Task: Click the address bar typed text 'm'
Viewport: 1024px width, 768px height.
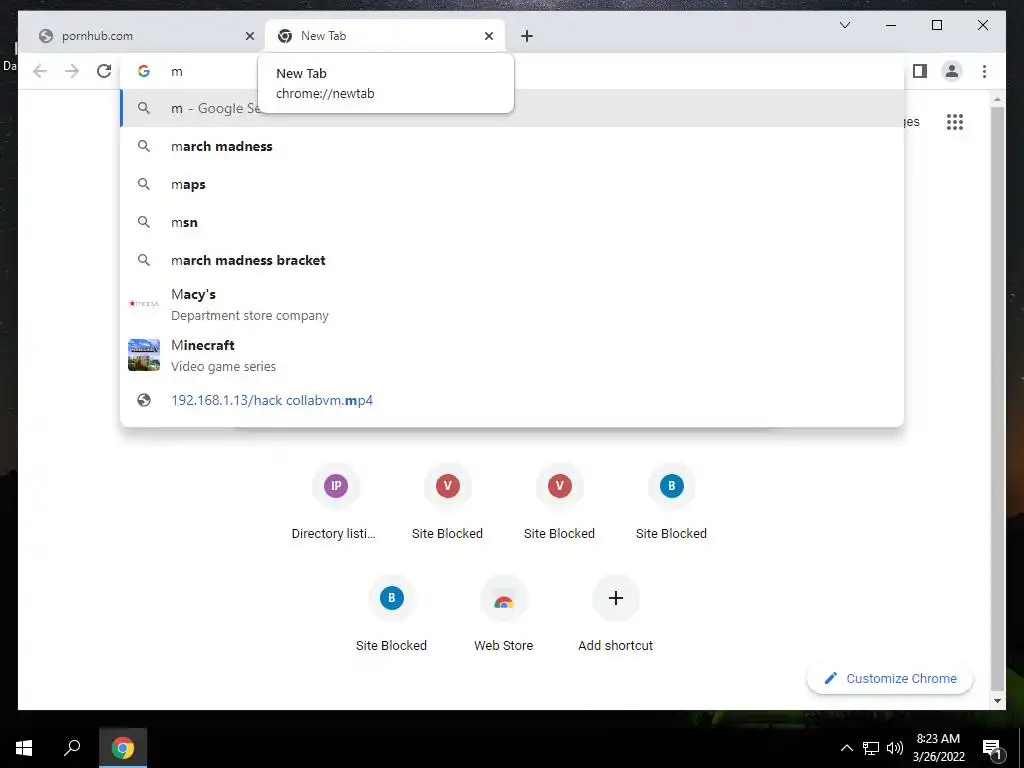Action: pyautogui.click(x=177, y=72)
